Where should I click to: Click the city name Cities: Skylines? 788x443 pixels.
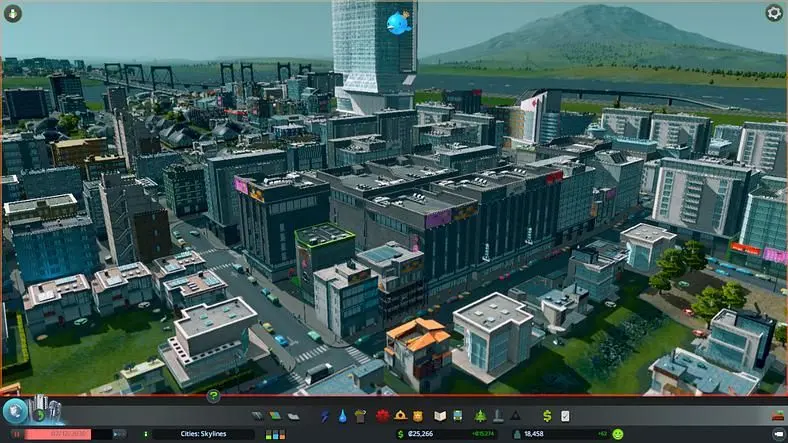(203, 434)
